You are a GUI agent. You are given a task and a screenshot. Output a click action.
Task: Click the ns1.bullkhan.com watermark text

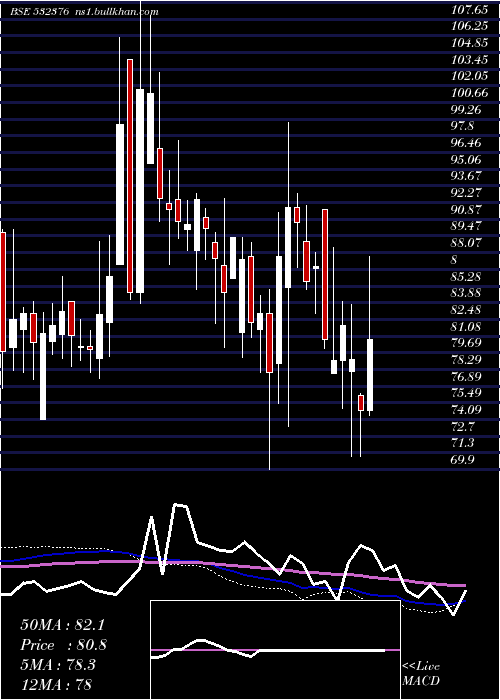click(116, 12)
